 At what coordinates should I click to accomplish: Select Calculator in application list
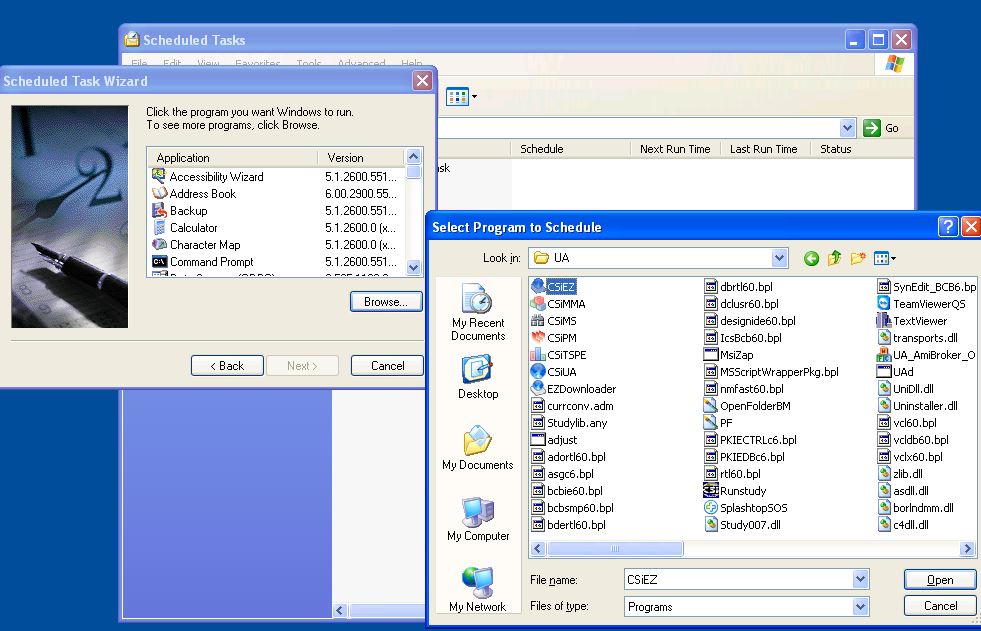(x=193, y=228)
